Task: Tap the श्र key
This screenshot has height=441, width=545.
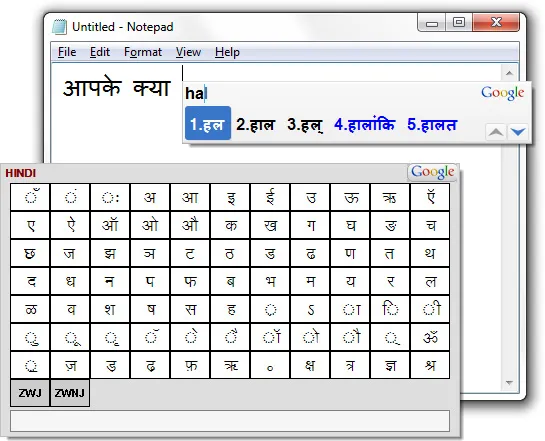Action: point(430,366)
